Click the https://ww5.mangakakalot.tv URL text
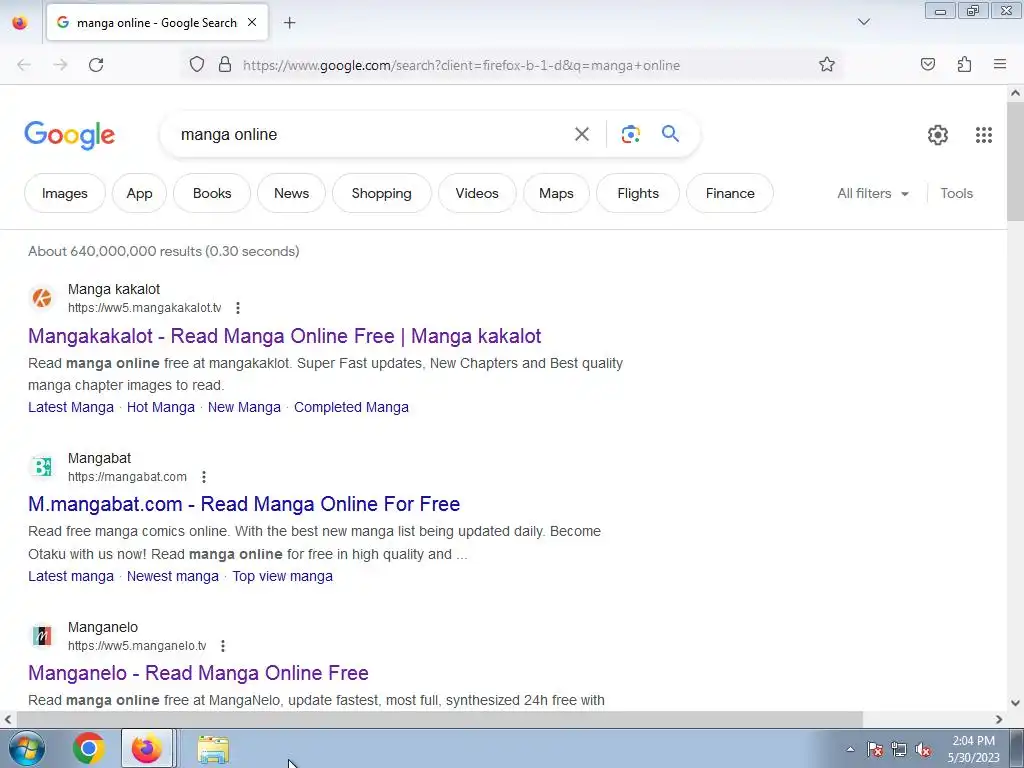This screenshot has height=768, width=1024. 144,308
